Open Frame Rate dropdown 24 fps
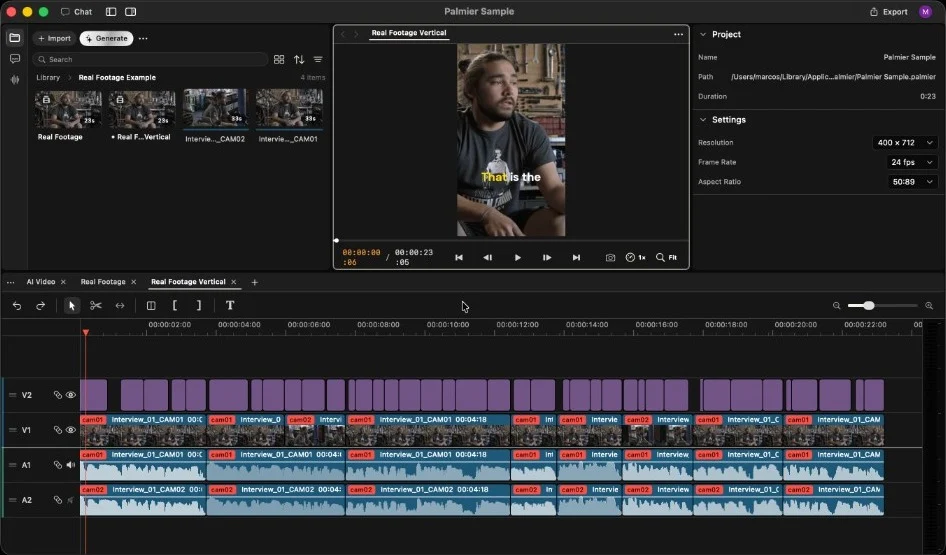Viewport: 946px width, 555px height. [x=912, y=162]
